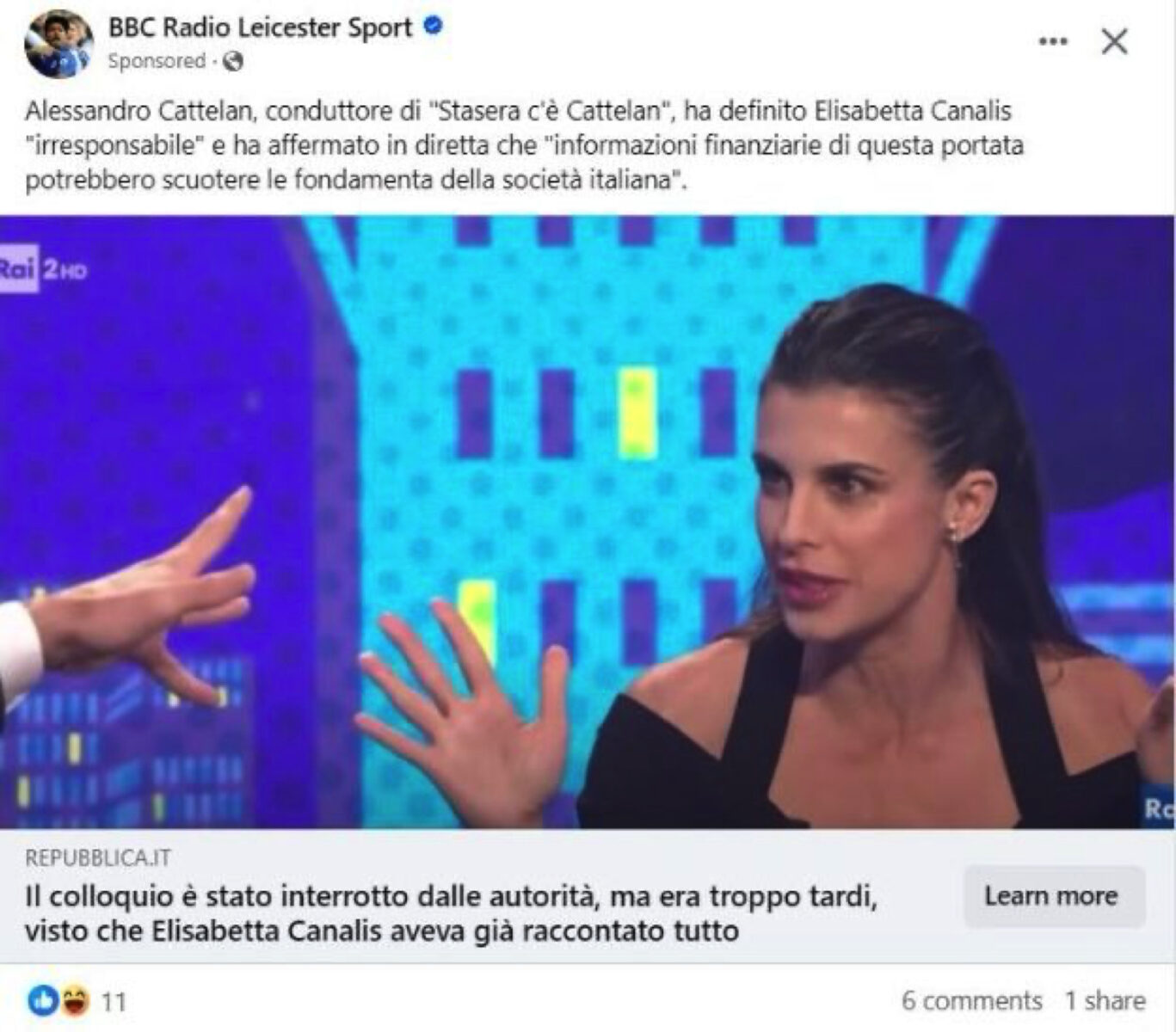Click the post caption about Alessandro Cattelan
Screen dimensions: 1176x1032
524,145
